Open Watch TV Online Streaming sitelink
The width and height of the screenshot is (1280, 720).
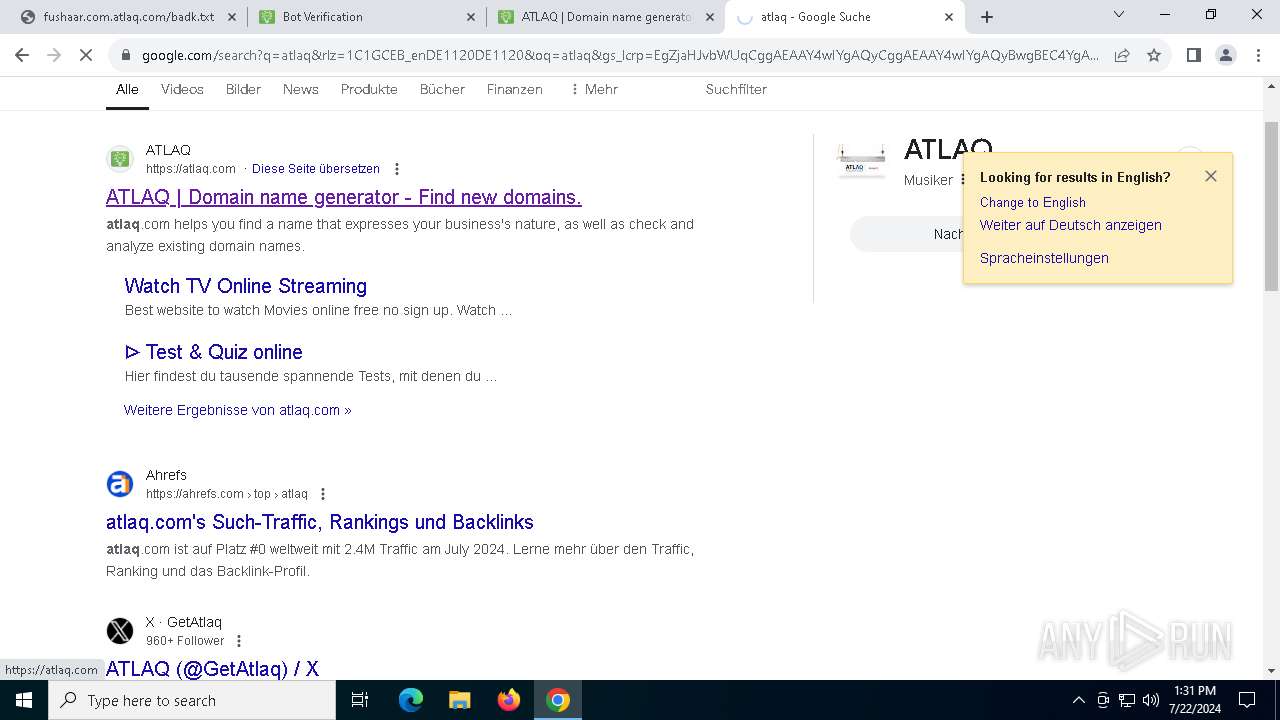click(246, 286)
